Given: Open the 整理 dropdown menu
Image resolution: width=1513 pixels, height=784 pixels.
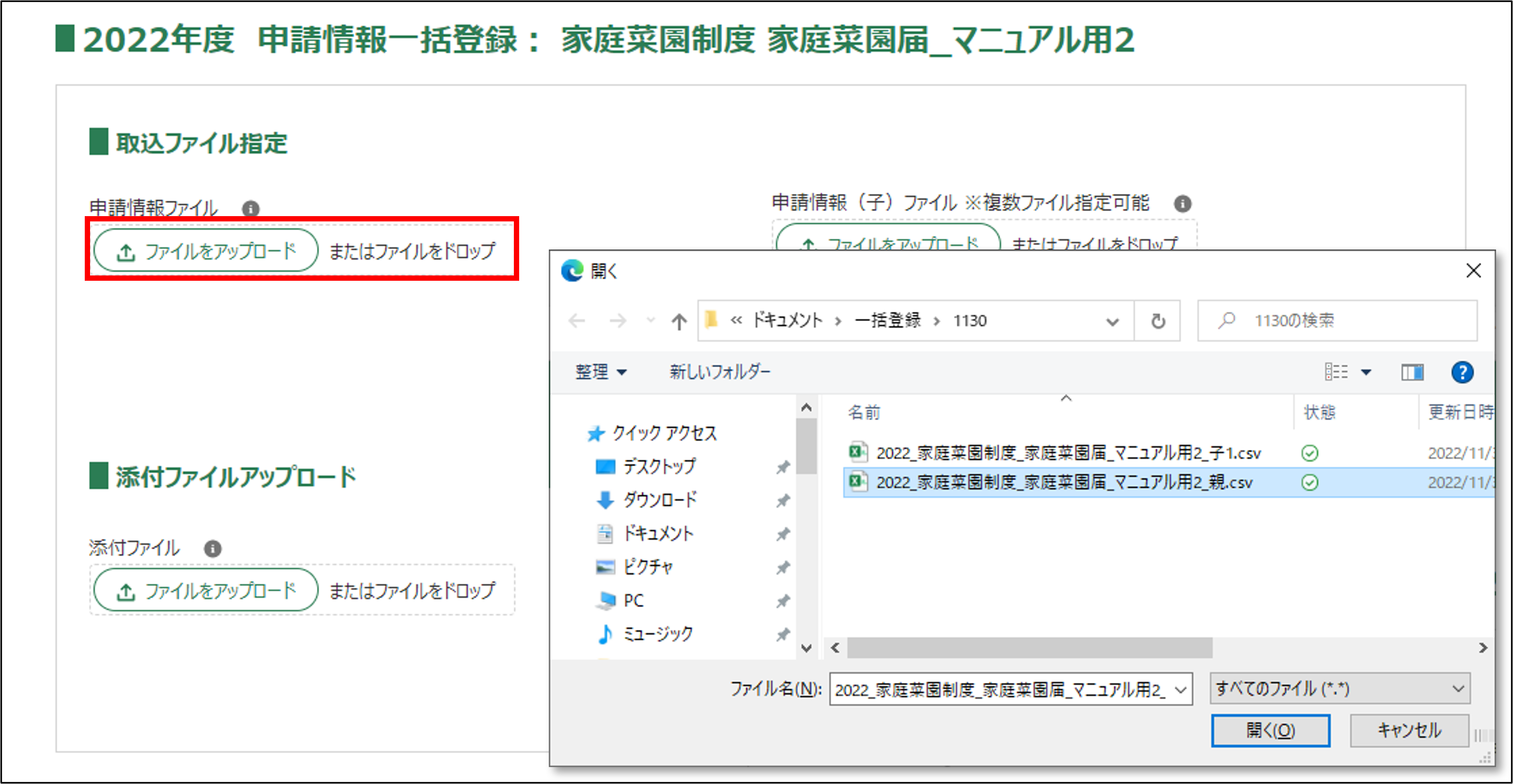Looking at the screenshot, I should 601,372.
